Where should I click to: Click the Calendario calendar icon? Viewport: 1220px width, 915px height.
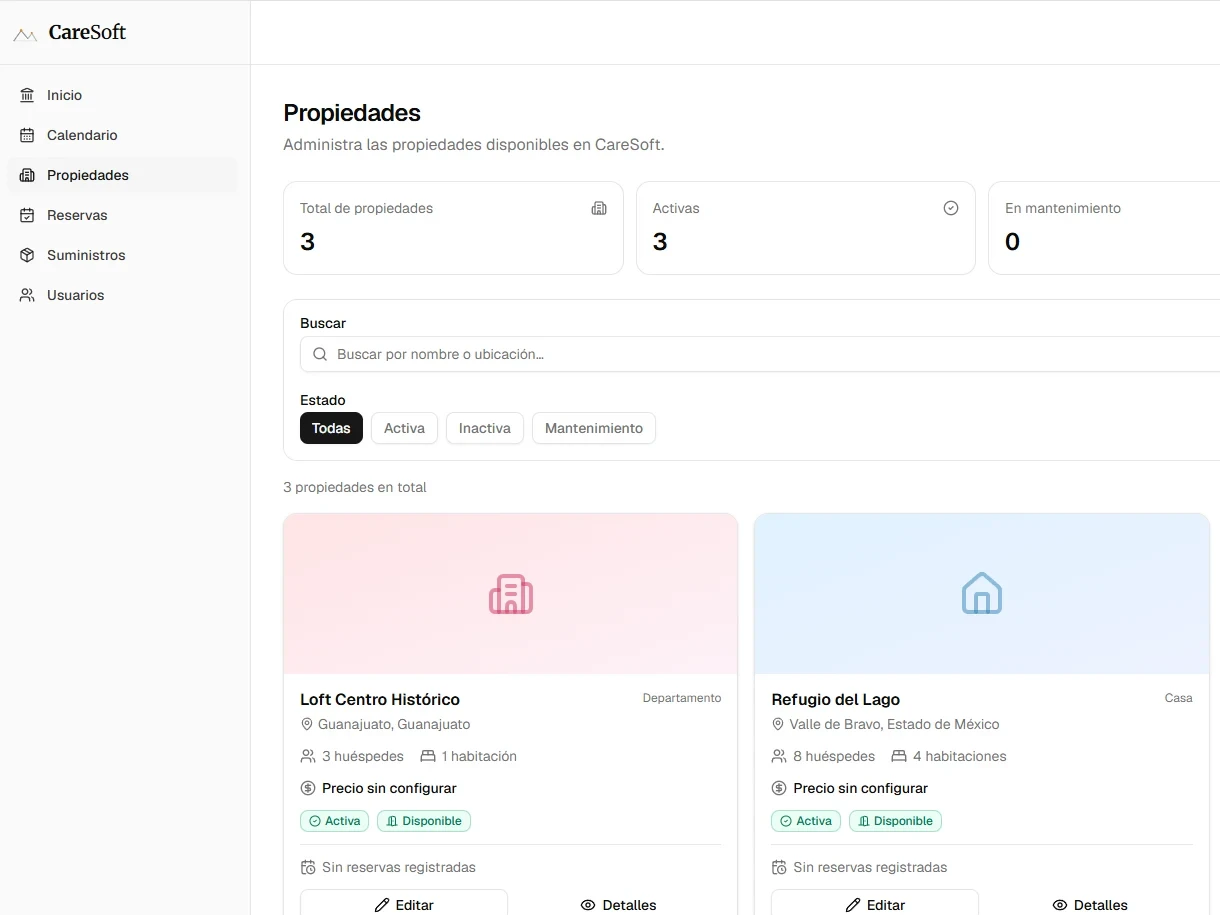point(27,135)
